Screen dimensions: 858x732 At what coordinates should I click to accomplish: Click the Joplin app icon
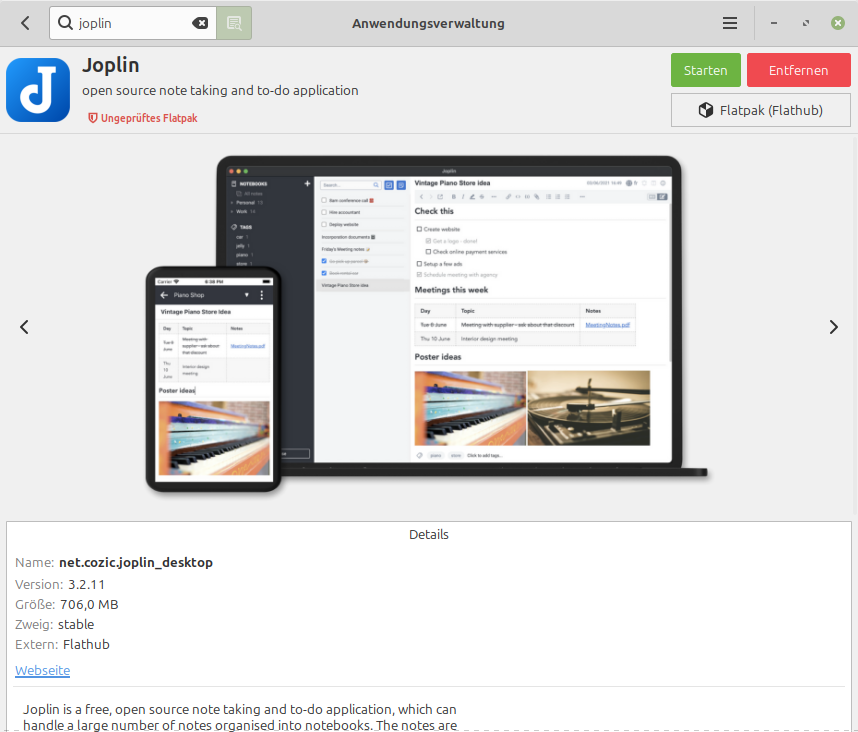point(38,90)
